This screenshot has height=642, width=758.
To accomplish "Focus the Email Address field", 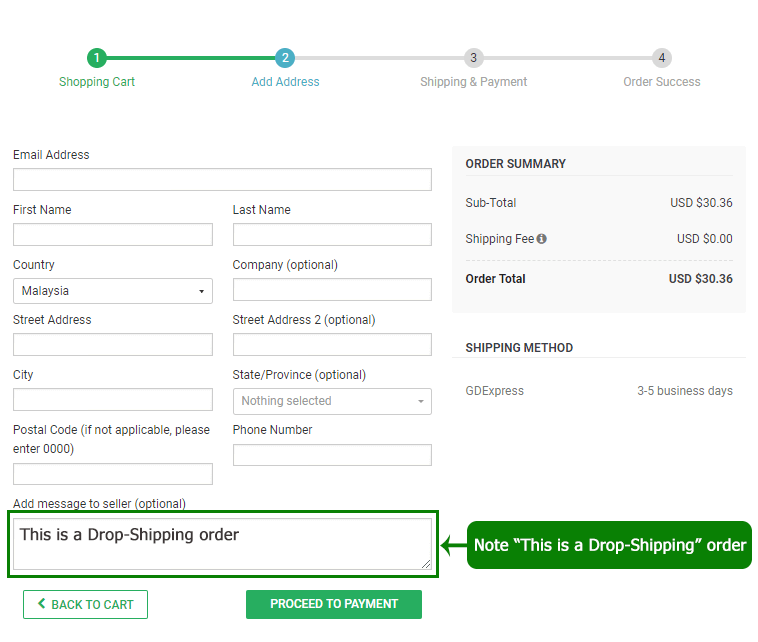I will [x=222, y=180].
